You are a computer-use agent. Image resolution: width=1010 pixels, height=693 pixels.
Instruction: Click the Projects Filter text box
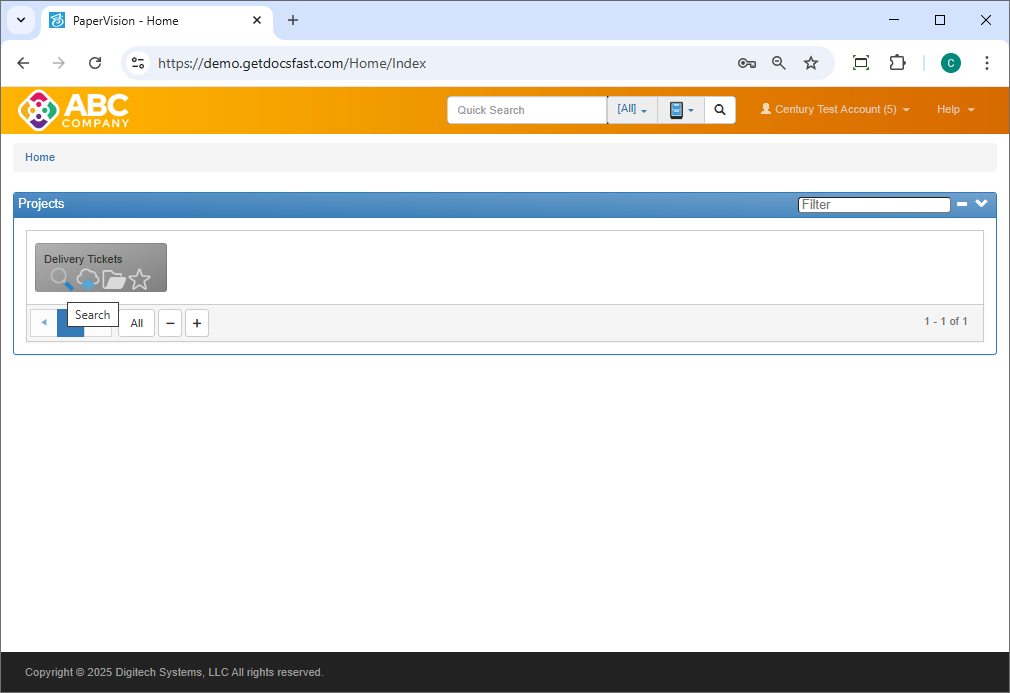(x=874, y=204)
